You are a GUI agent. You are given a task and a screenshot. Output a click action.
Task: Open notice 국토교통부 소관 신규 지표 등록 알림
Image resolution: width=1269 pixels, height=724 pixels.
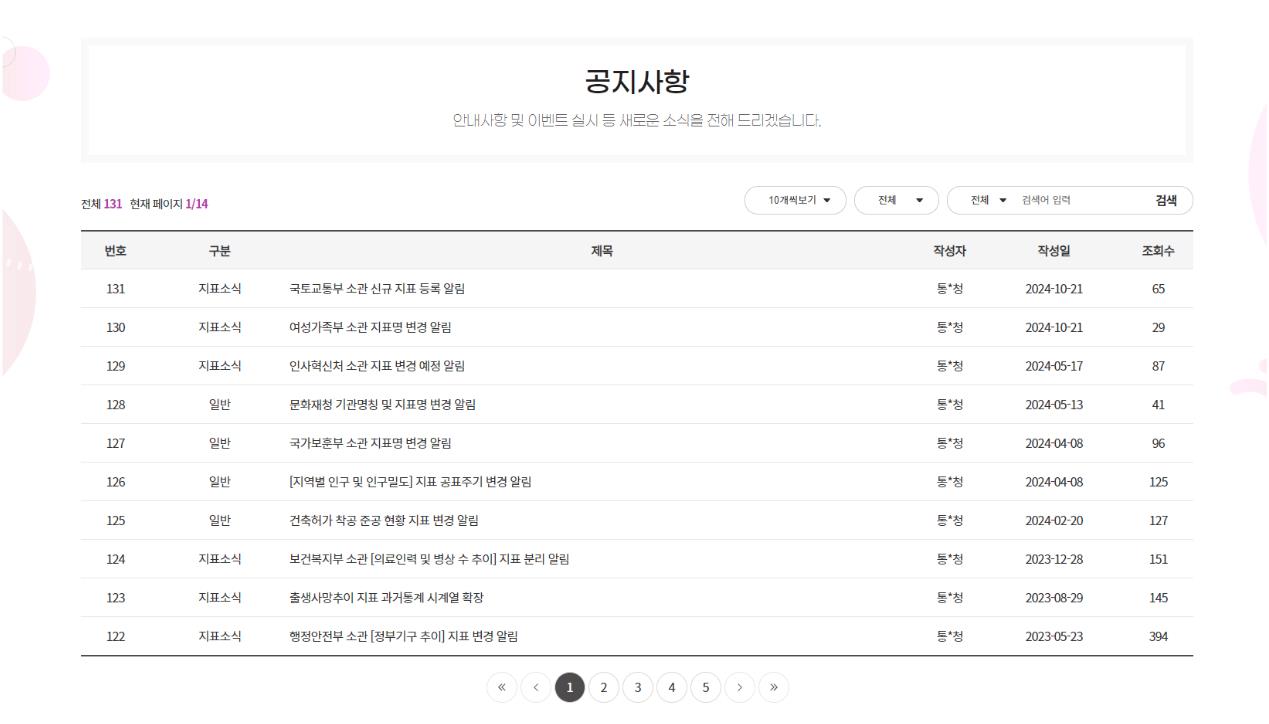click(377, 289)
